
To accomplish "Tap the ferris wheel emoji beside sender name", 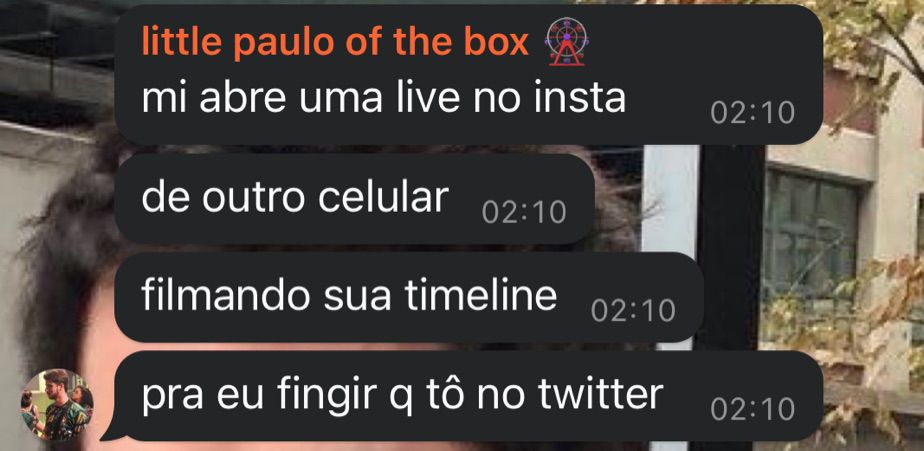I will pos(566,41).
